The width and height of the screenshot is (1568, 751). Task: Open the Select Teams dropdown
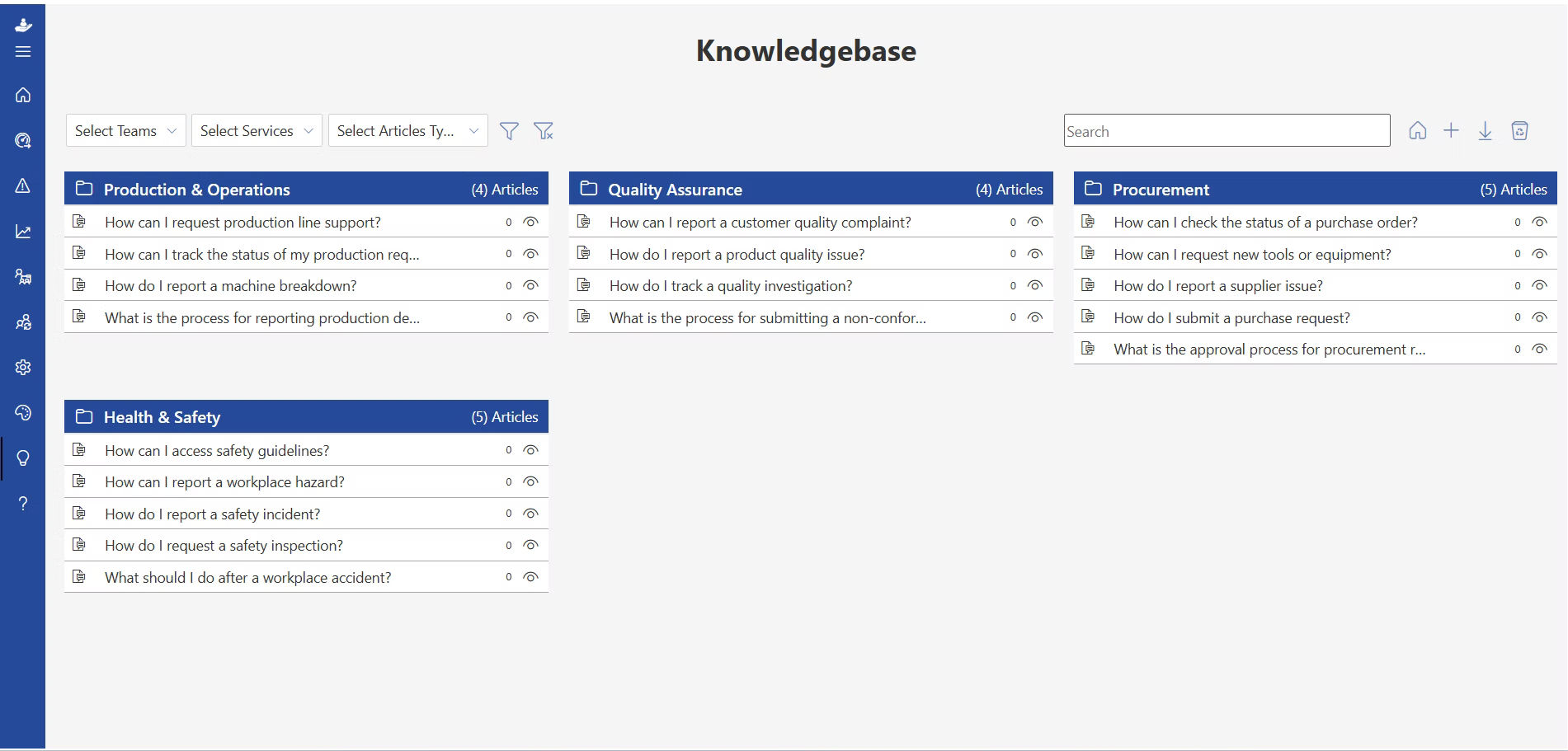126,130
